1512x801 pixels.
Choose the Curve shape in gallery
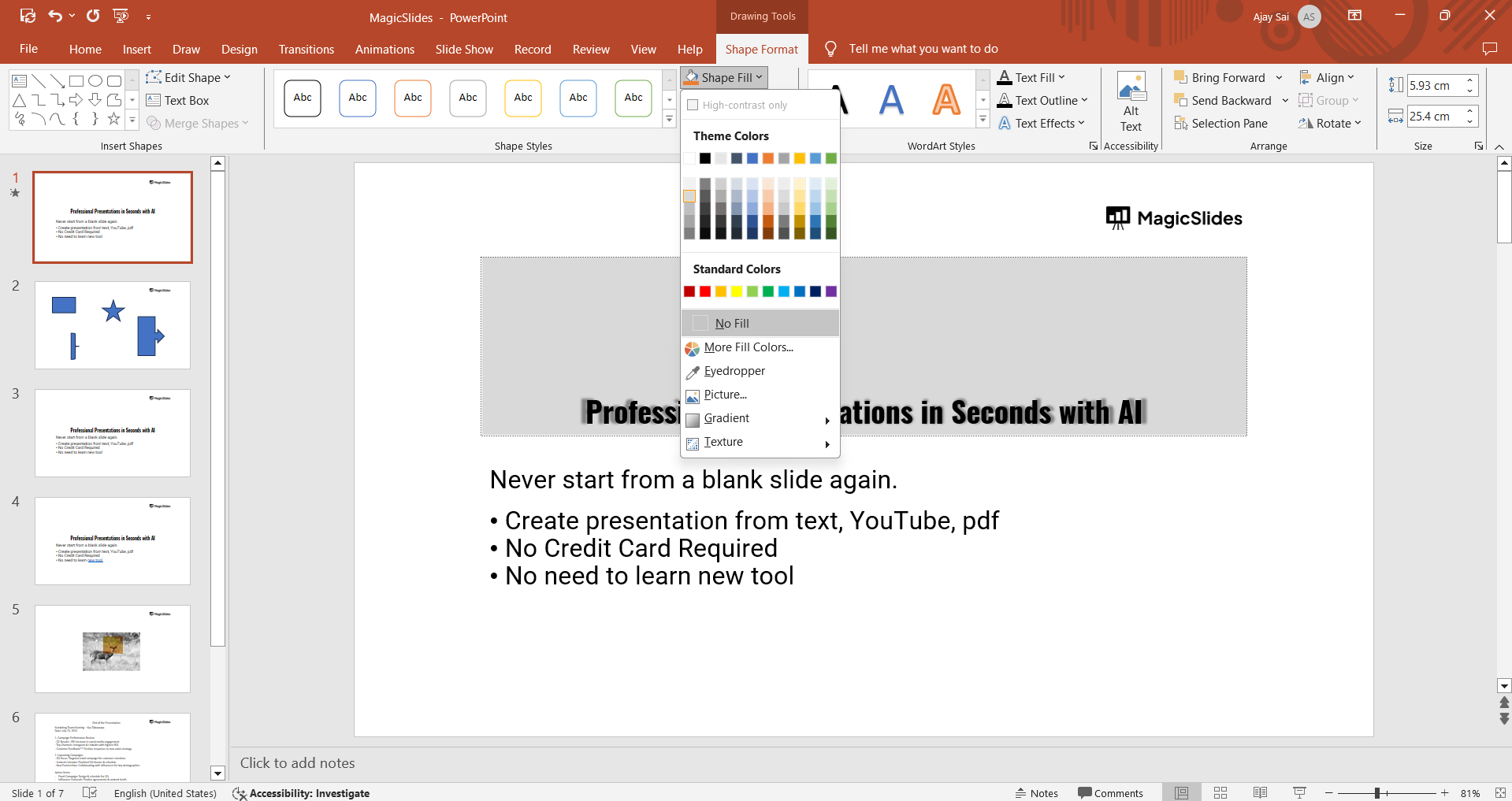coord(58,119)
